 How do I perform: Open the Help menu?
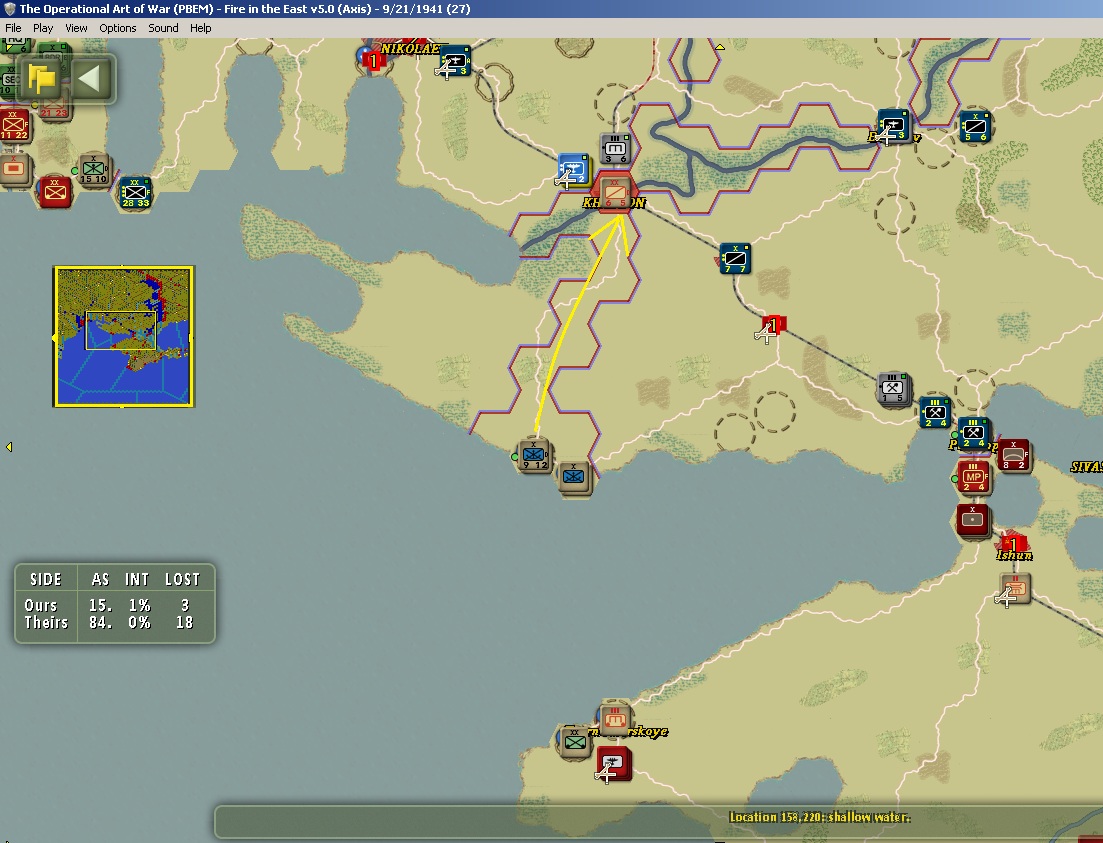pos(200,28)
